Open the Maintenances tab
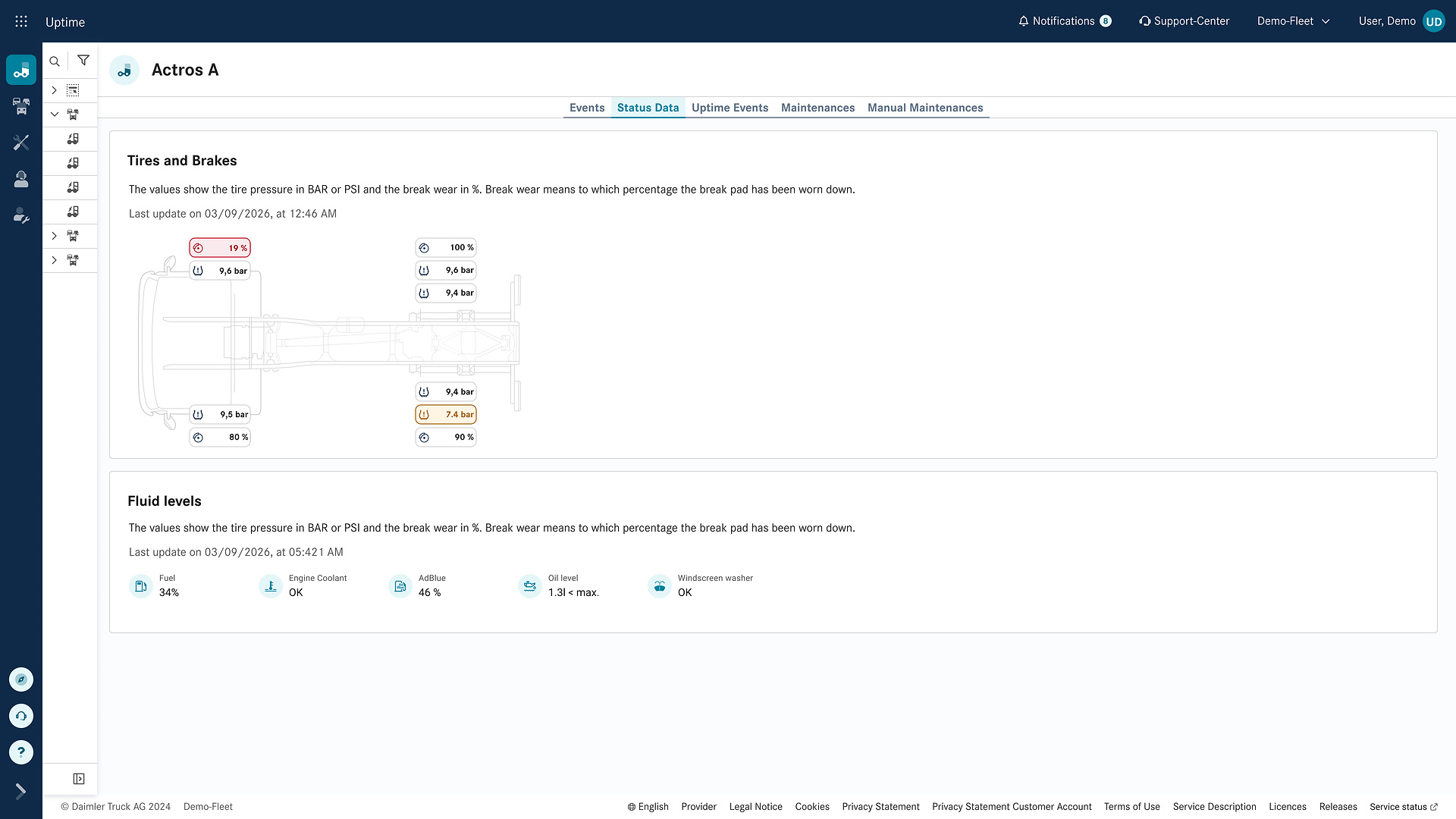The width and height of the screenshot is (1456, 819). (817, 108)
